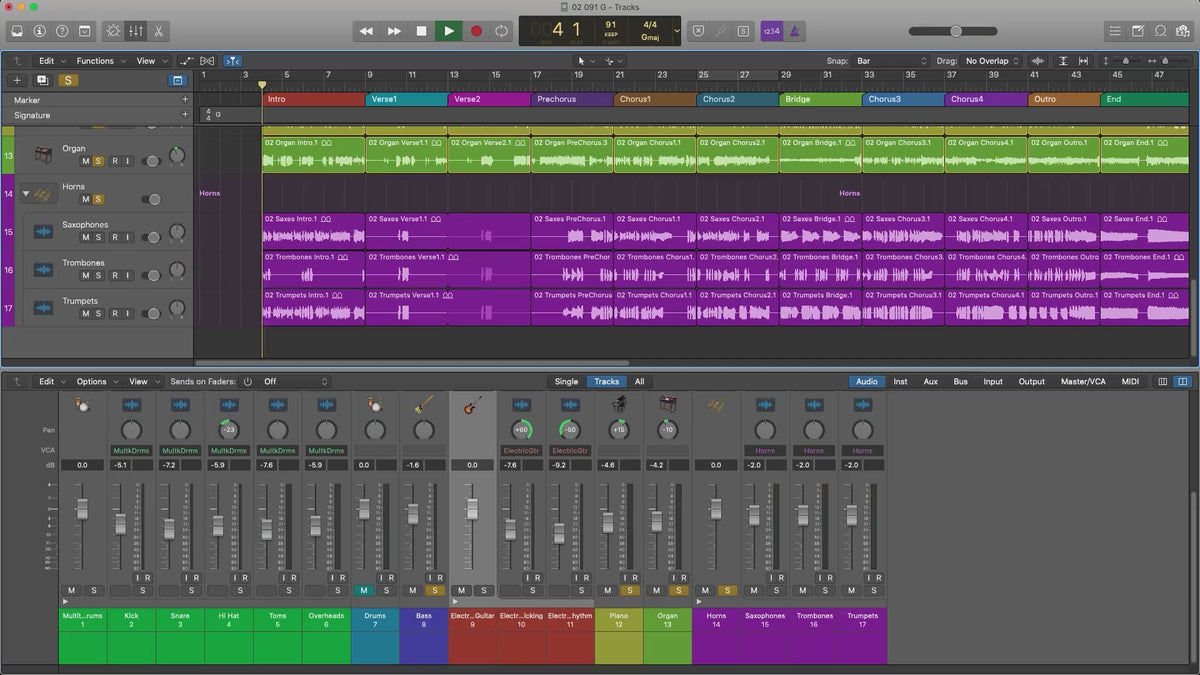Viewport: 1200px width, 675px height.
Task: Solo the Trombones track in track header
Action: 99,276
